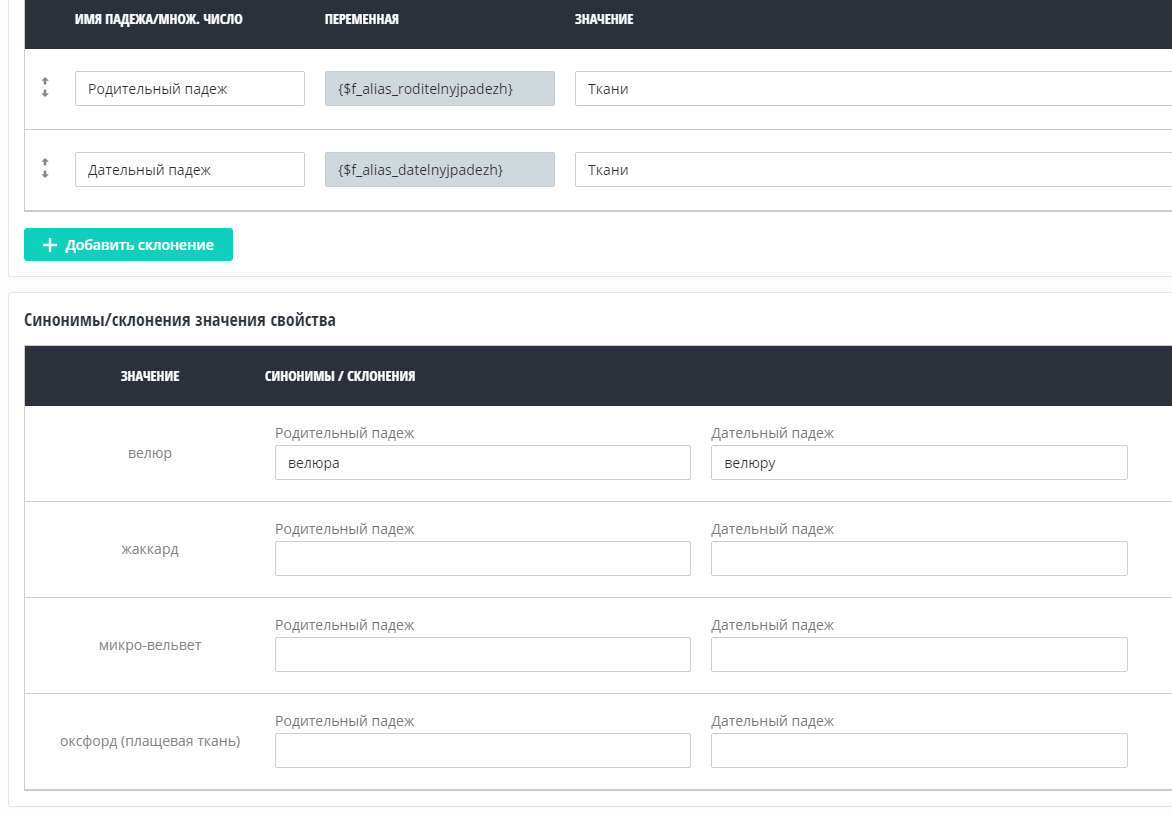Edit the велюра genitive input
Screen dimensions: 1172x815
pyautogui.click(x=482, y=463)
